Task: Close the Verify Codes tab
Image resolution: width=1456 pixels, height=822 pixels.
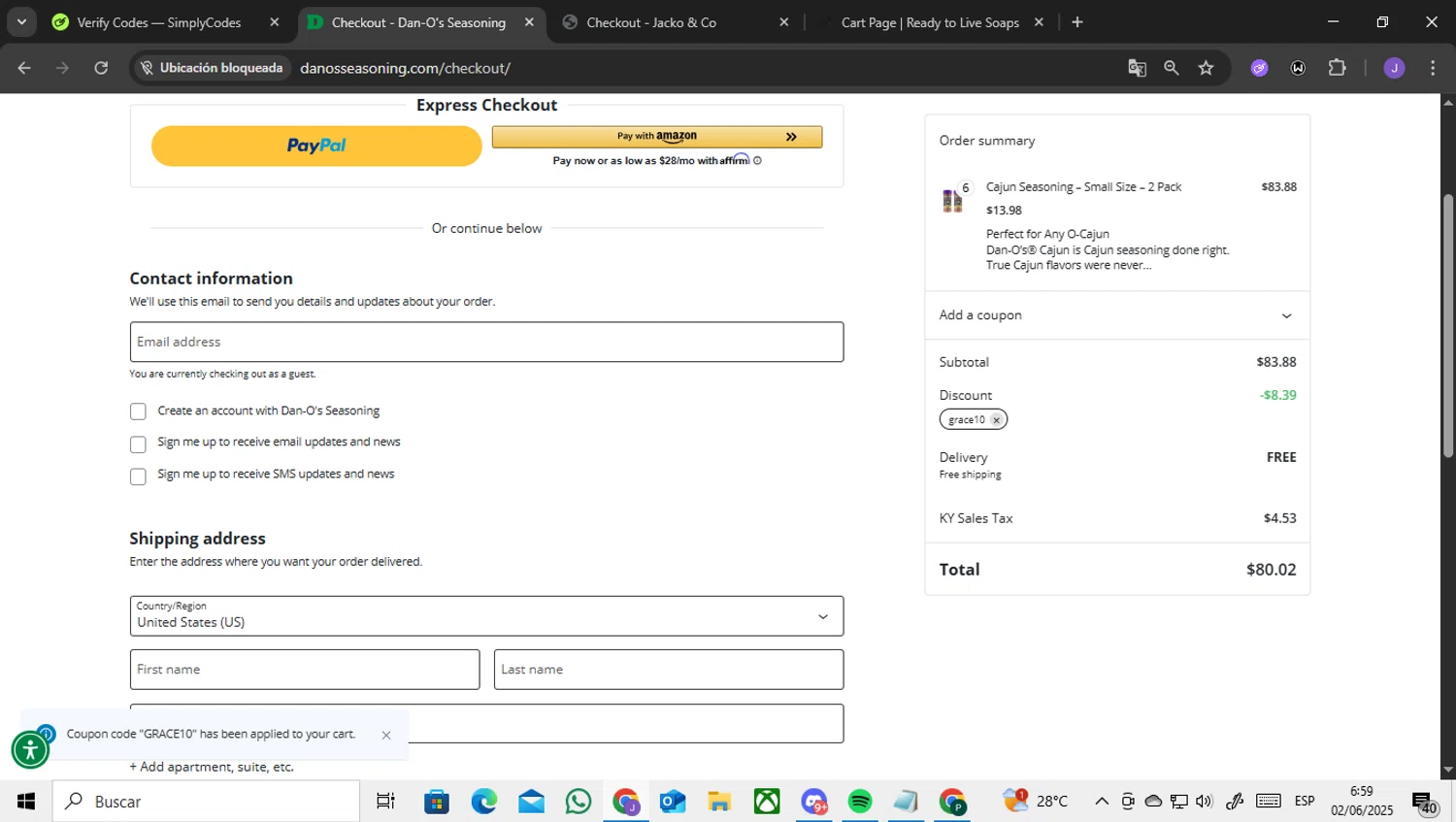Action: coord(275,22)
